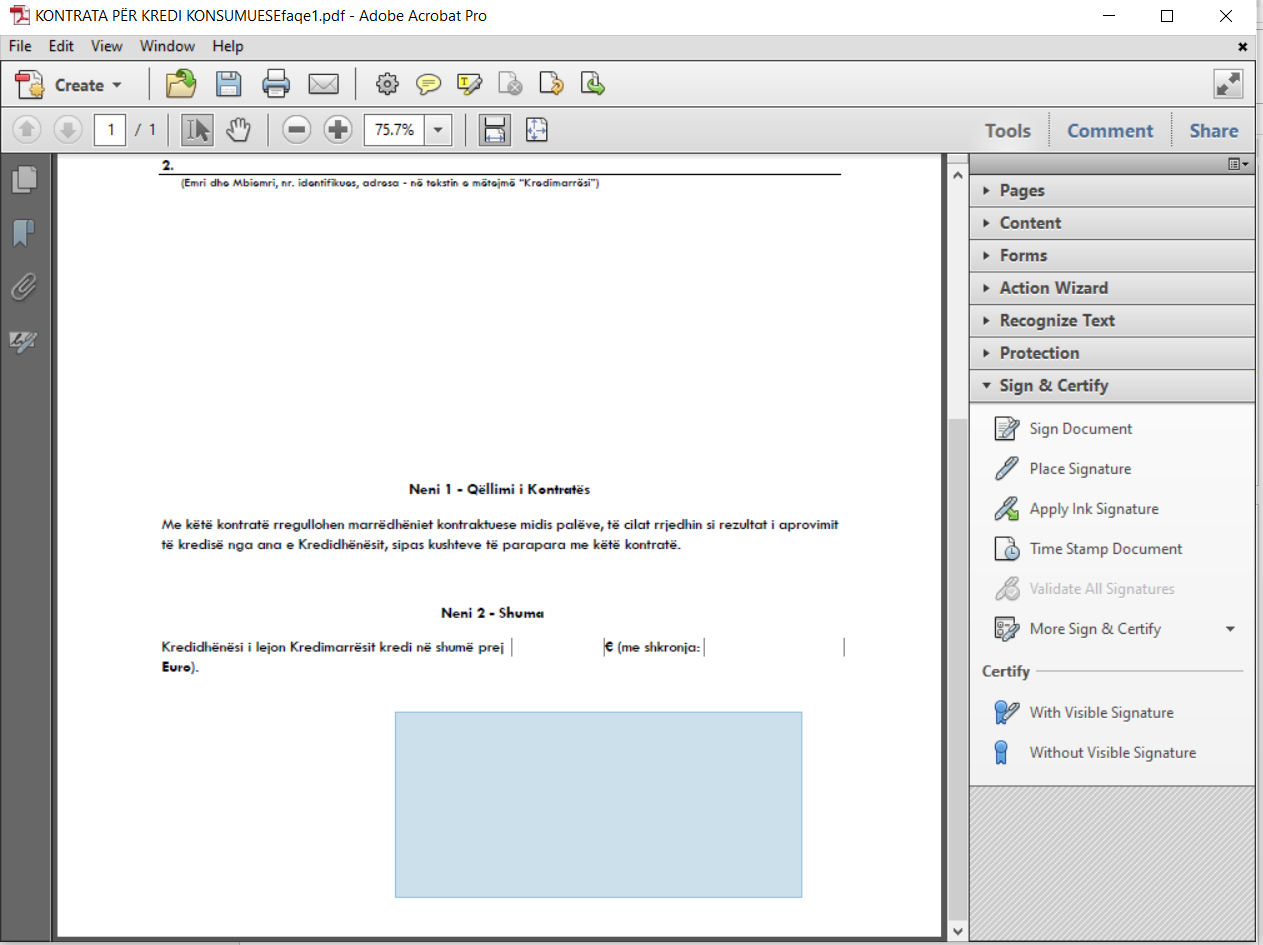This screenshot has width=1263, height=945.
Task: Open the gear customize tools icon
Action: click(387, 84)
